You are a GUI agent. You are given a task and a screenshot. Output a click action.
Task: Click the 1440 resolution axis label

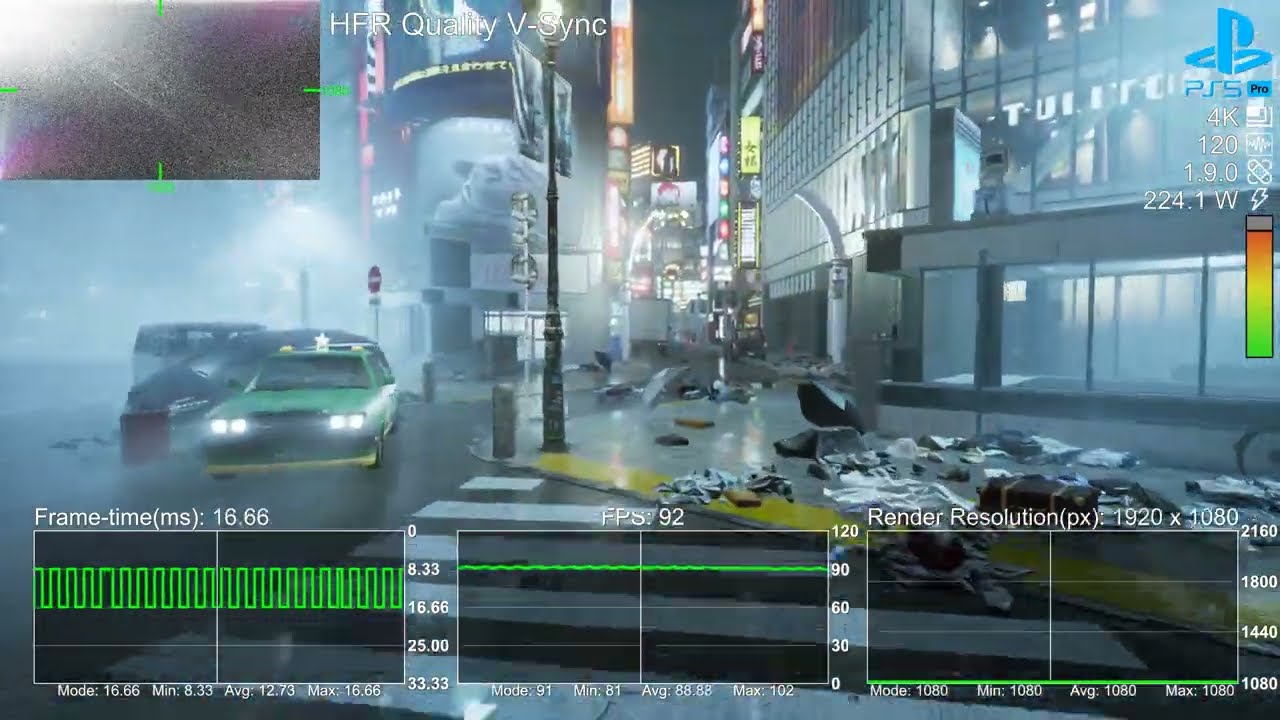[1259, 633]
